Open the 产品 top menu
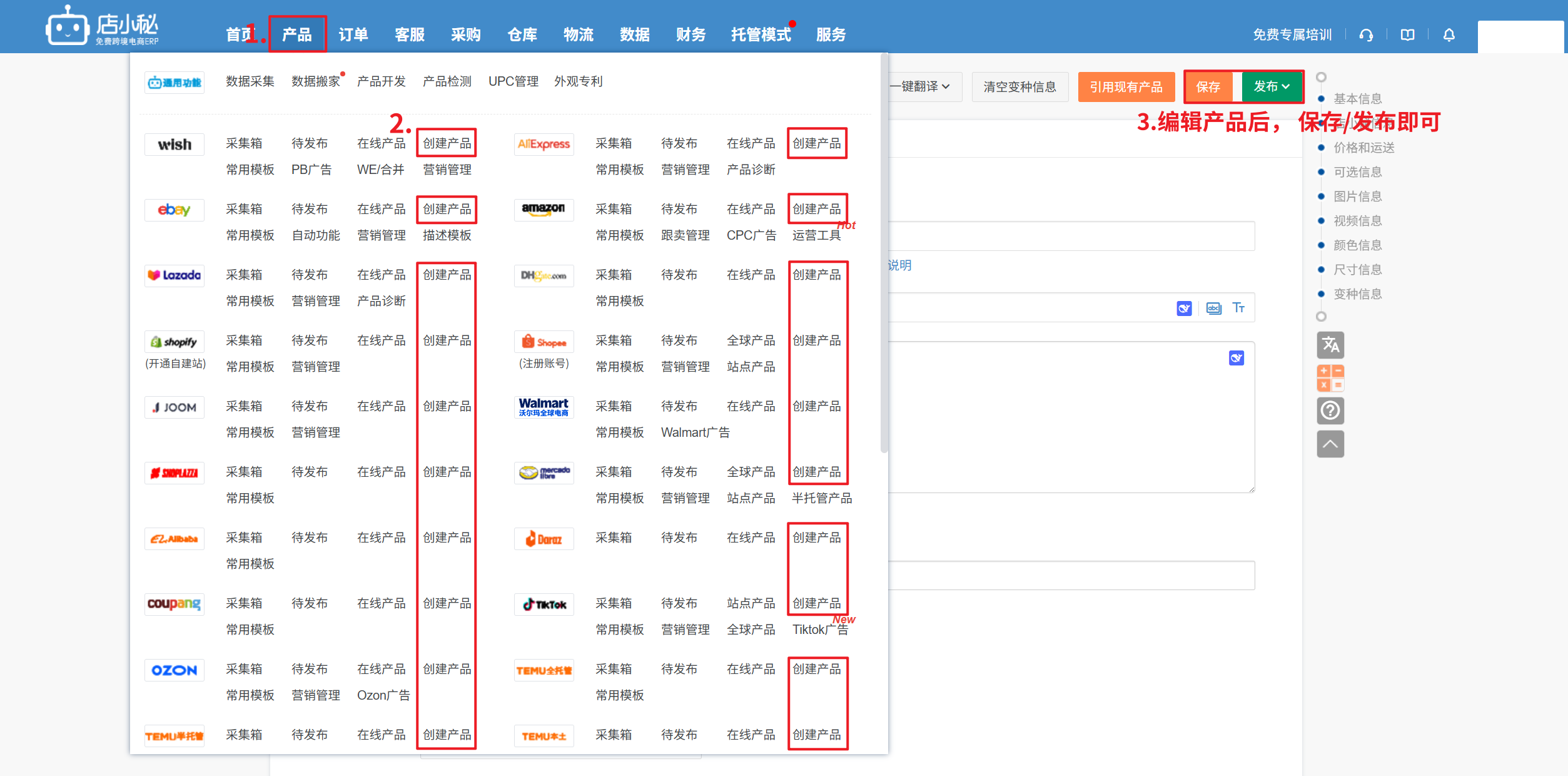Image resolution: width=1568 pixels, height=776 pixels. pyautogui.click(x=297, y=34)
